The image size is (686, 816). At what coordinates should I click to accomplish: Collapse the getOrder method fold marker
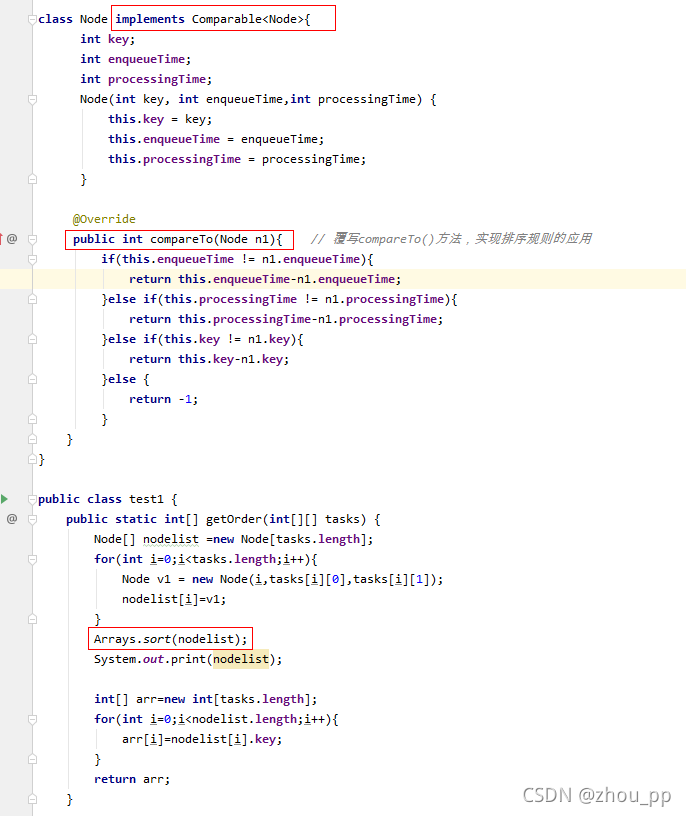click(32, 519)
